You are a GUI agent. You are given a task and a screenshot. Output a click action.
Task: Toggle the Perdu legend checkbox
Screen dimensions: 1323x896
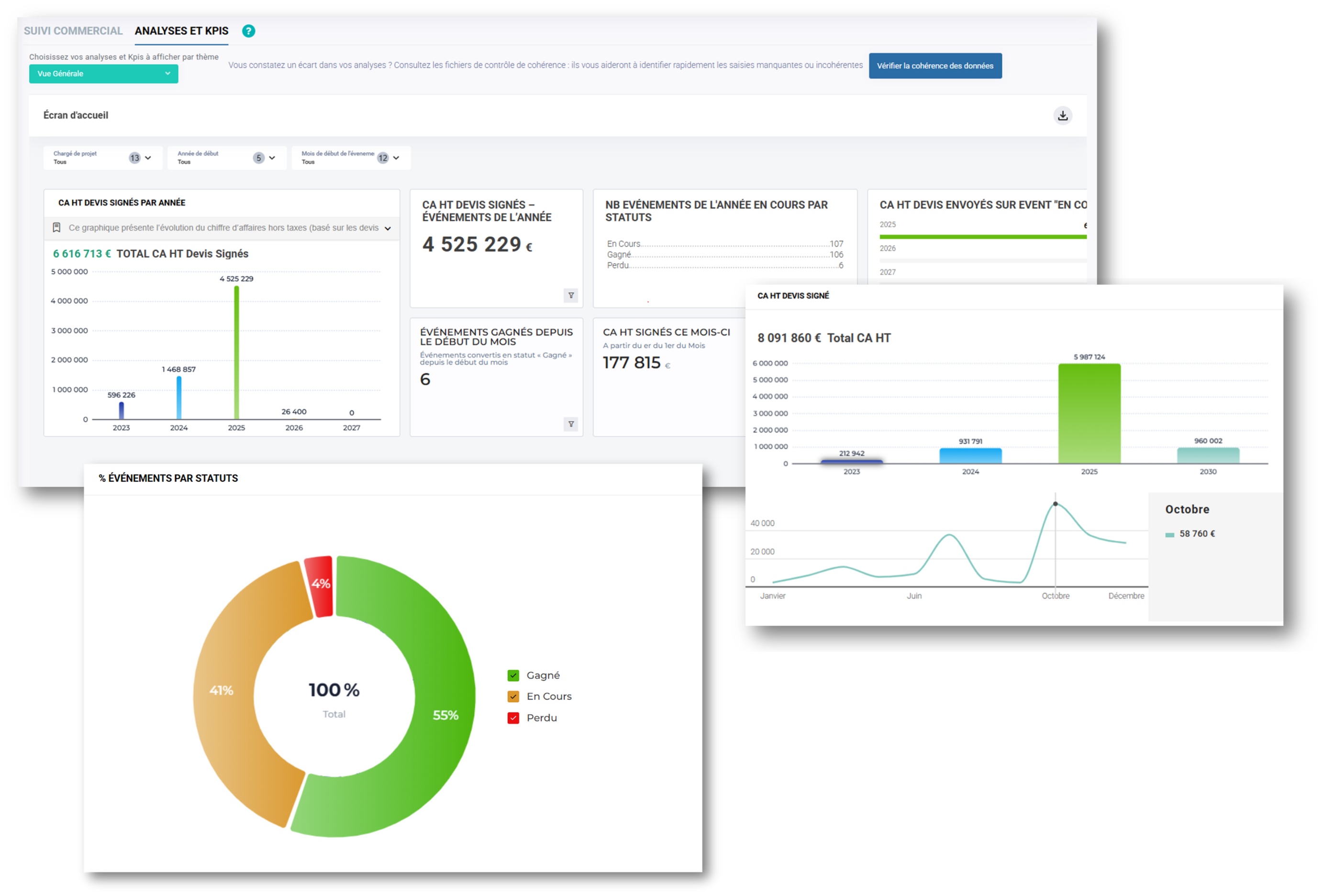click(x=513, y=718)
